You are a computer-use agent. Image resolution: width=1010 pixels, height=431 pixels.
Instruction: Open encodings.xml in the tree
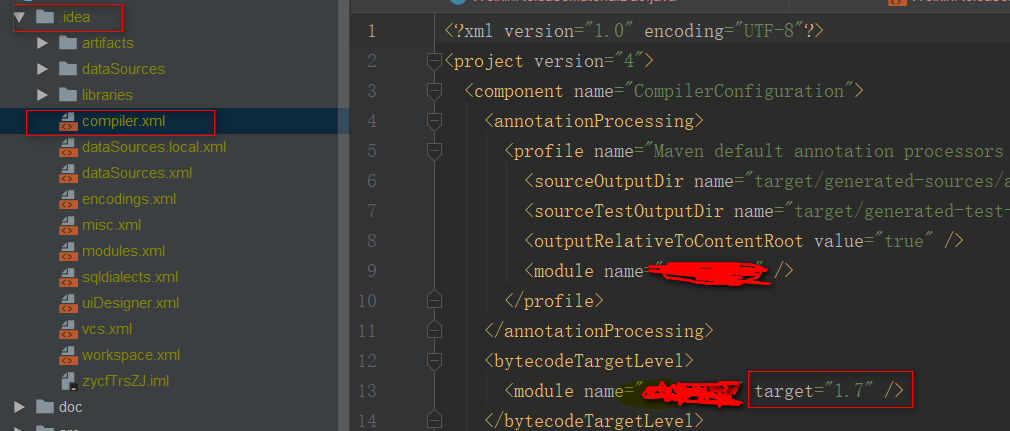coord(129,199)
